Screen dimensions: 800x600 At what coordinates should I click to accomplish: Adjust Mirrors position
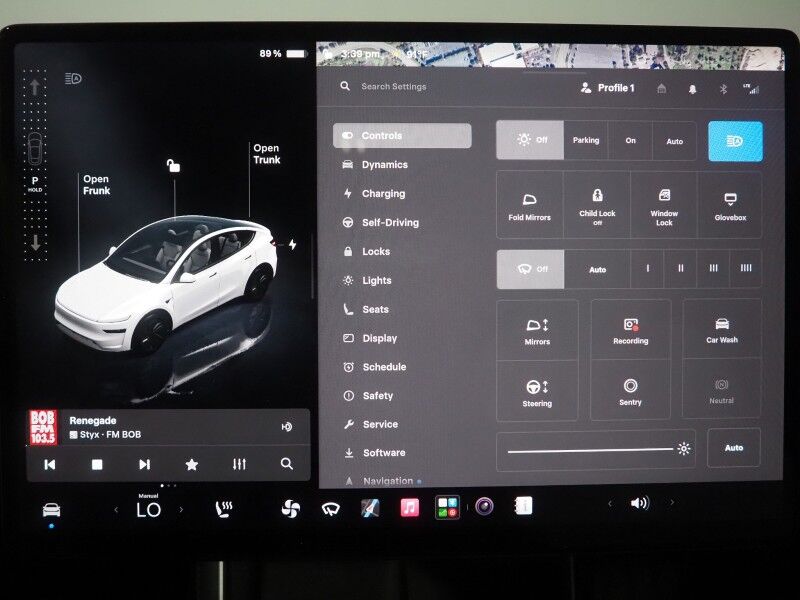tap(537, 331)
